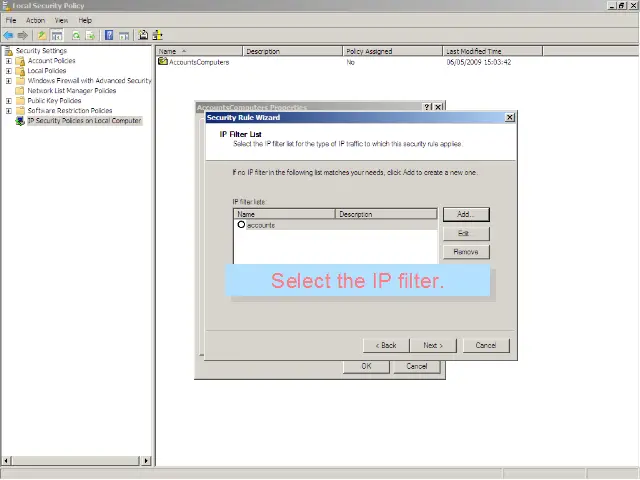
Task: Select Network List Manager Policies in tree
Action: click(x=71, y=91)
